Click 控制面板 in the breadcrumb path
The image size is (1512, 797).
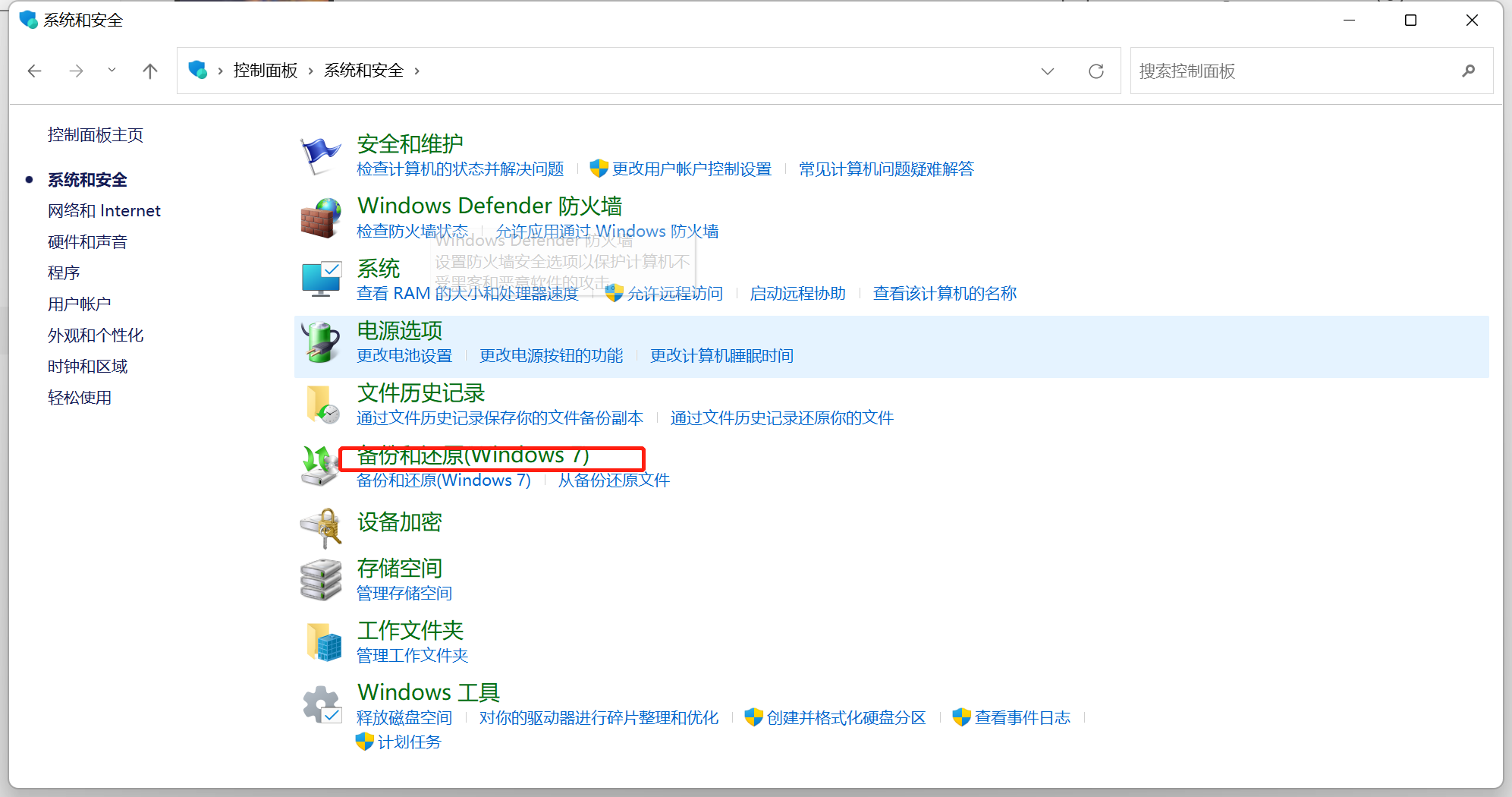(266, 70)
